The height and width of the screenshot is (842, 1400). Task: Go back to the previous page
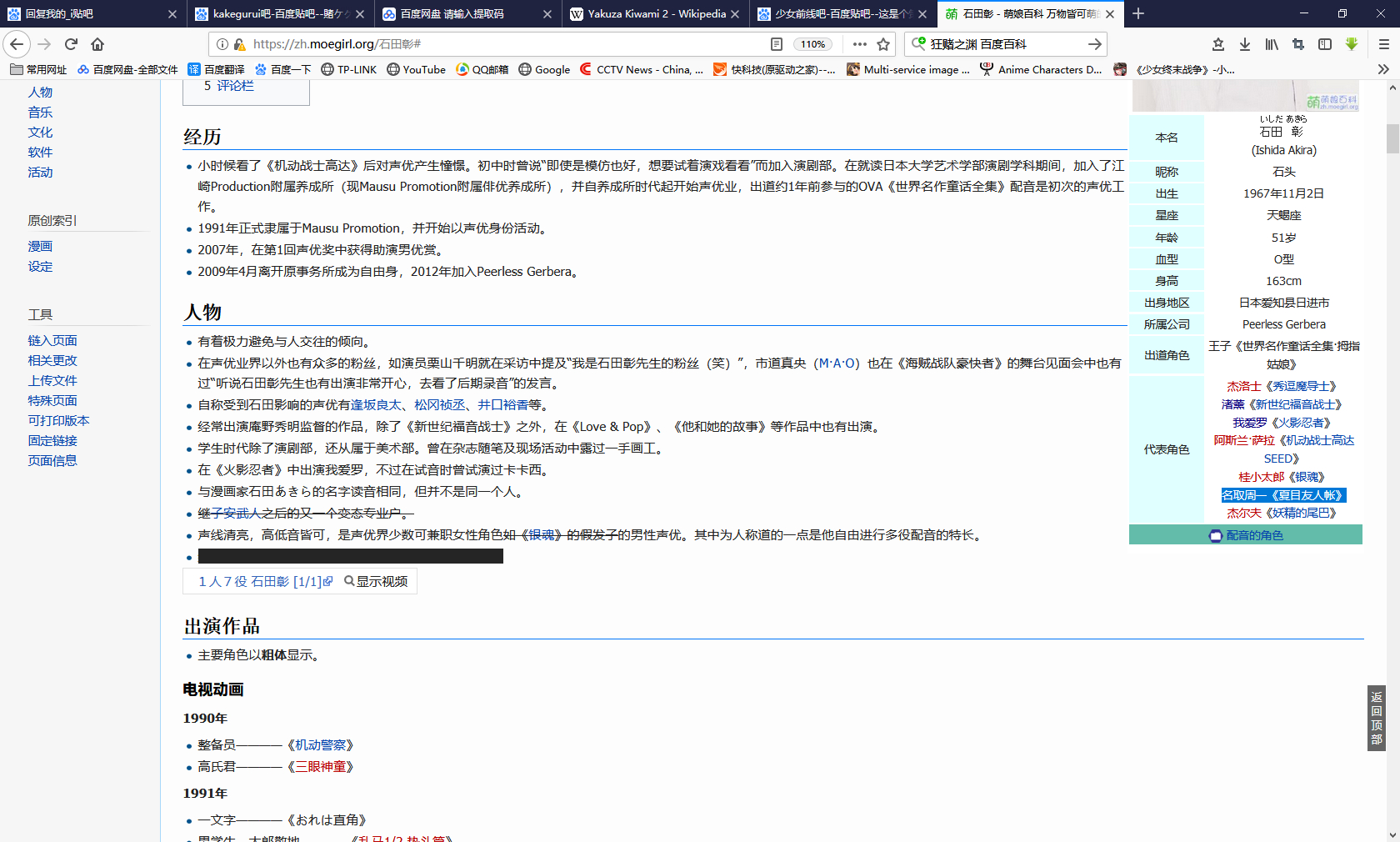(17, 44)
